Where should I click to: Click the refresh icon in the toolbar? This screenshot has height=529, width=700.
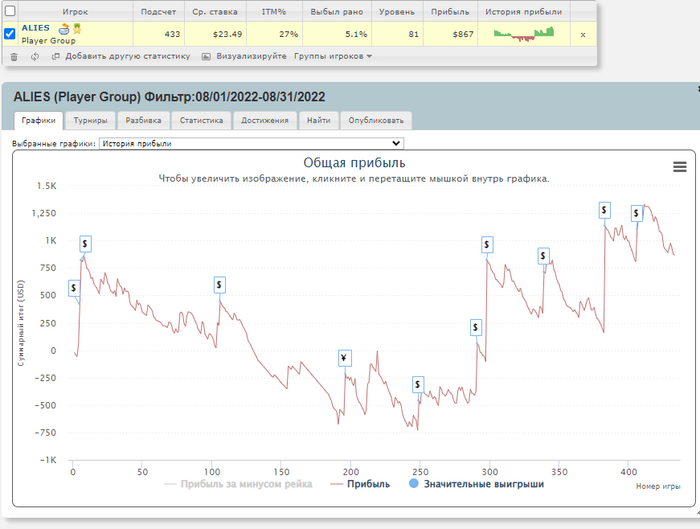(x=35, y=57)
